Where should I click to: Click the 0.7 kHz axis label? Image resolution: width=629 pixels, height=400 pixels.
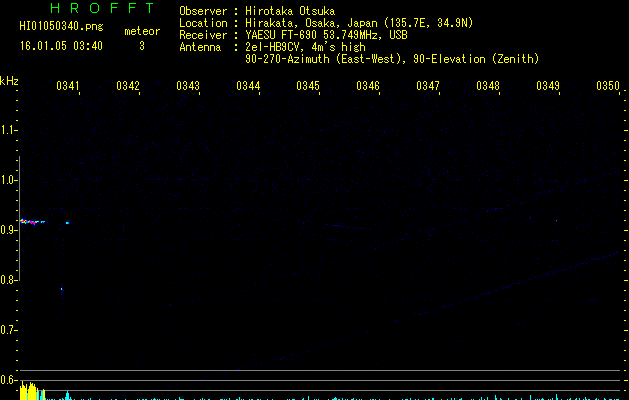click(8, 330)
